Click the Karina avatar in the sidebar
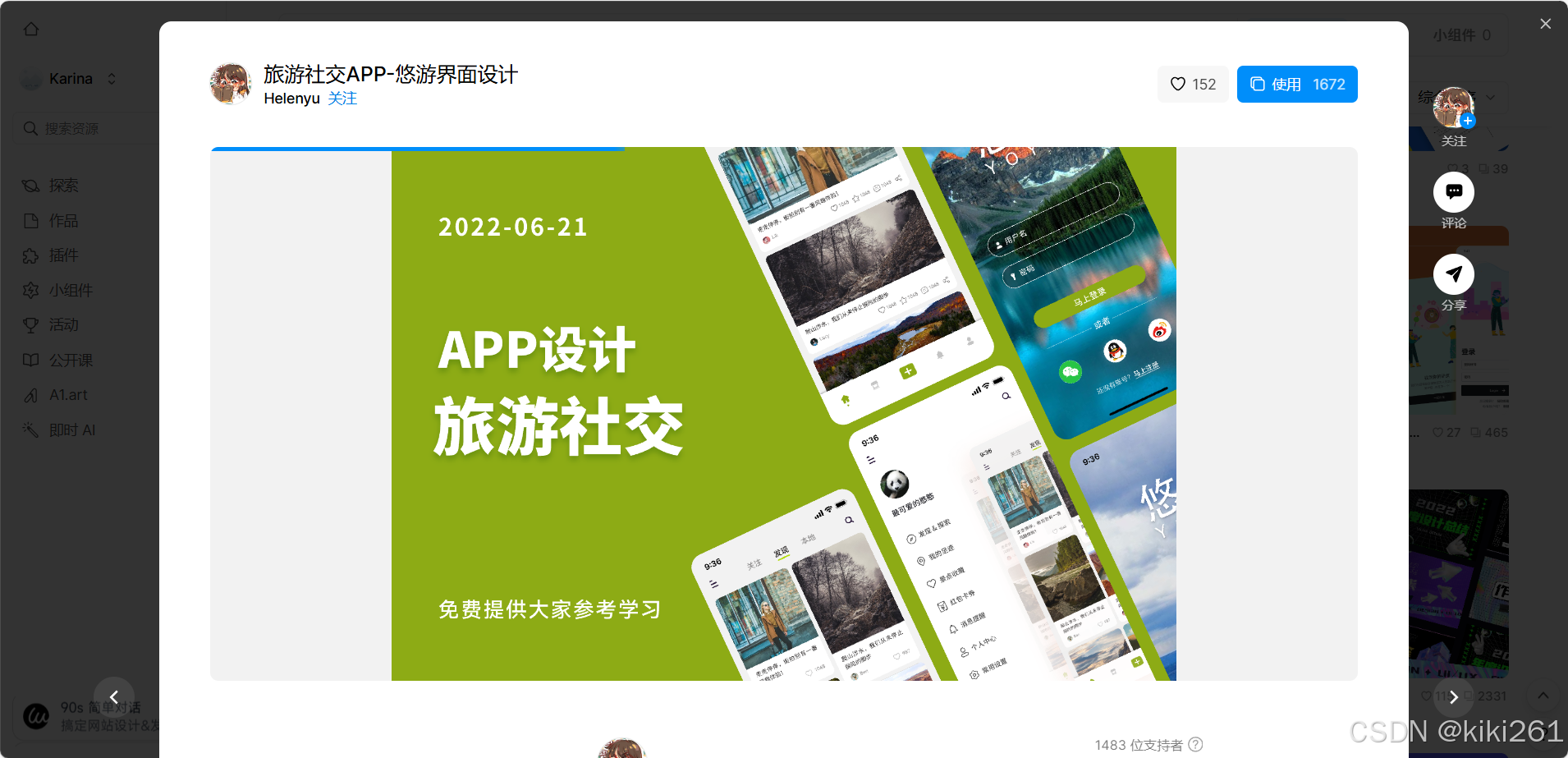 [x=31, y=79]
